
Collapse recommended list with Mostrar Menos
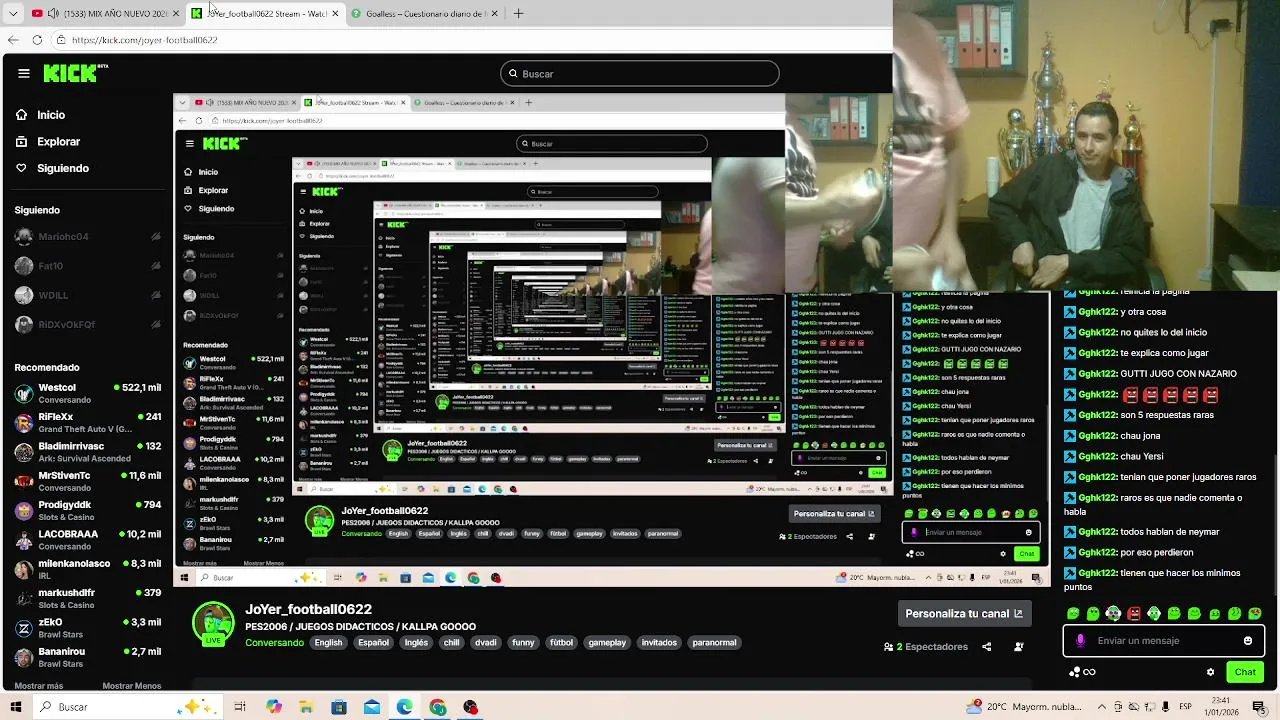131,686
